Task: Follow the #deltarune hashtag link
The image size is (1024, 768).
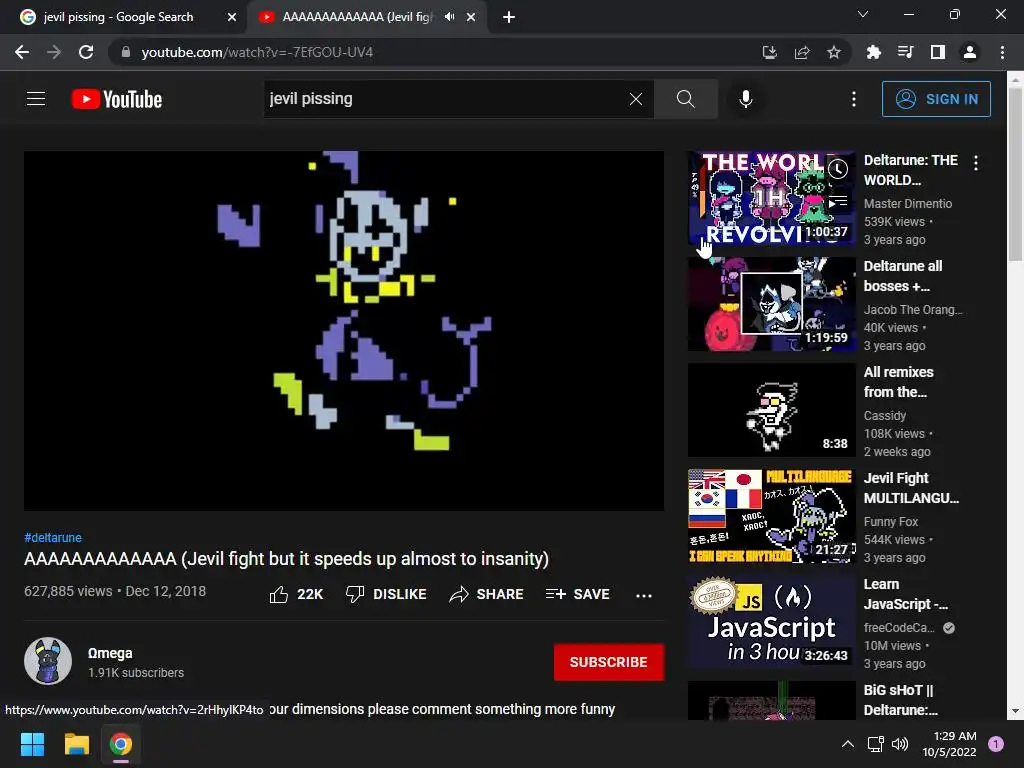Action: pyautogui.click(x=53, y=537)
